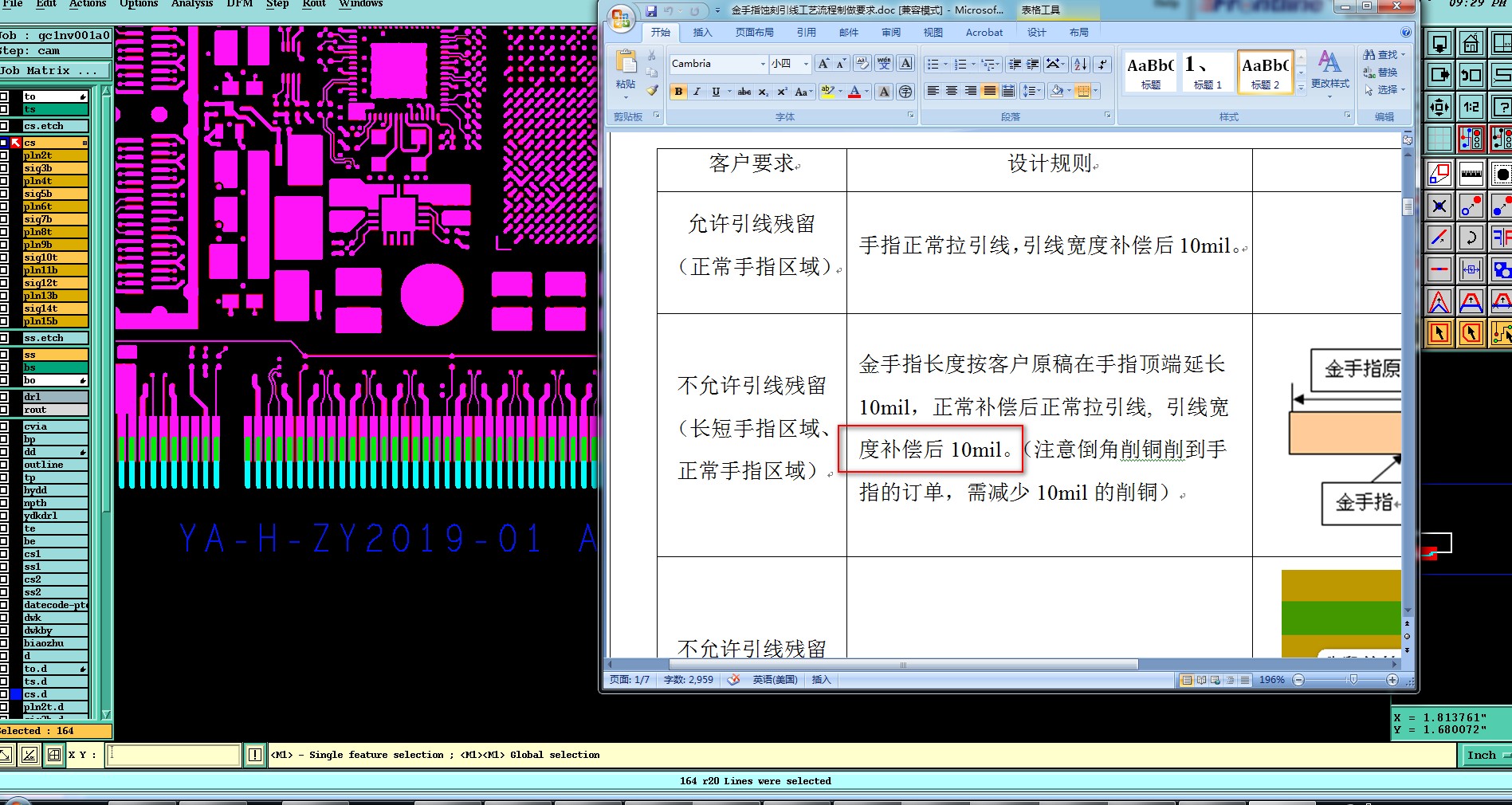The width and height of the screenshot is (1512, 805).
Task: Click the 选择 select button
Action: coord(1384,90)
